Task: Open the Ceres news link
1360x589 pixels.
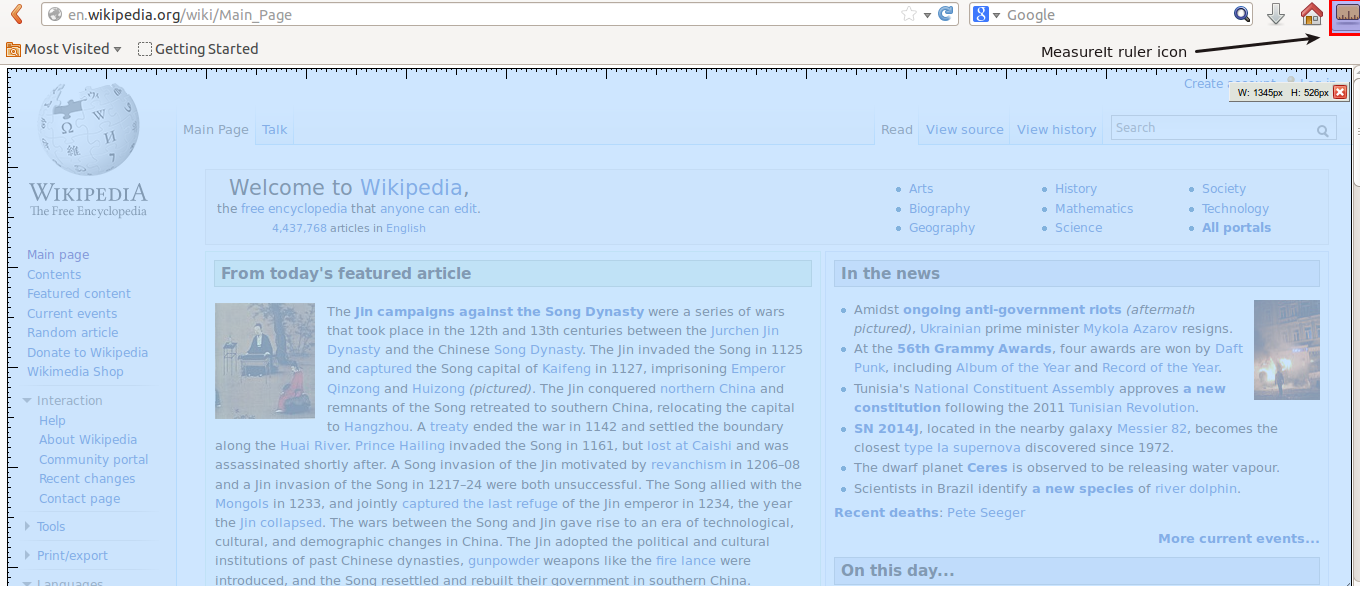Action: pos(987,468)
